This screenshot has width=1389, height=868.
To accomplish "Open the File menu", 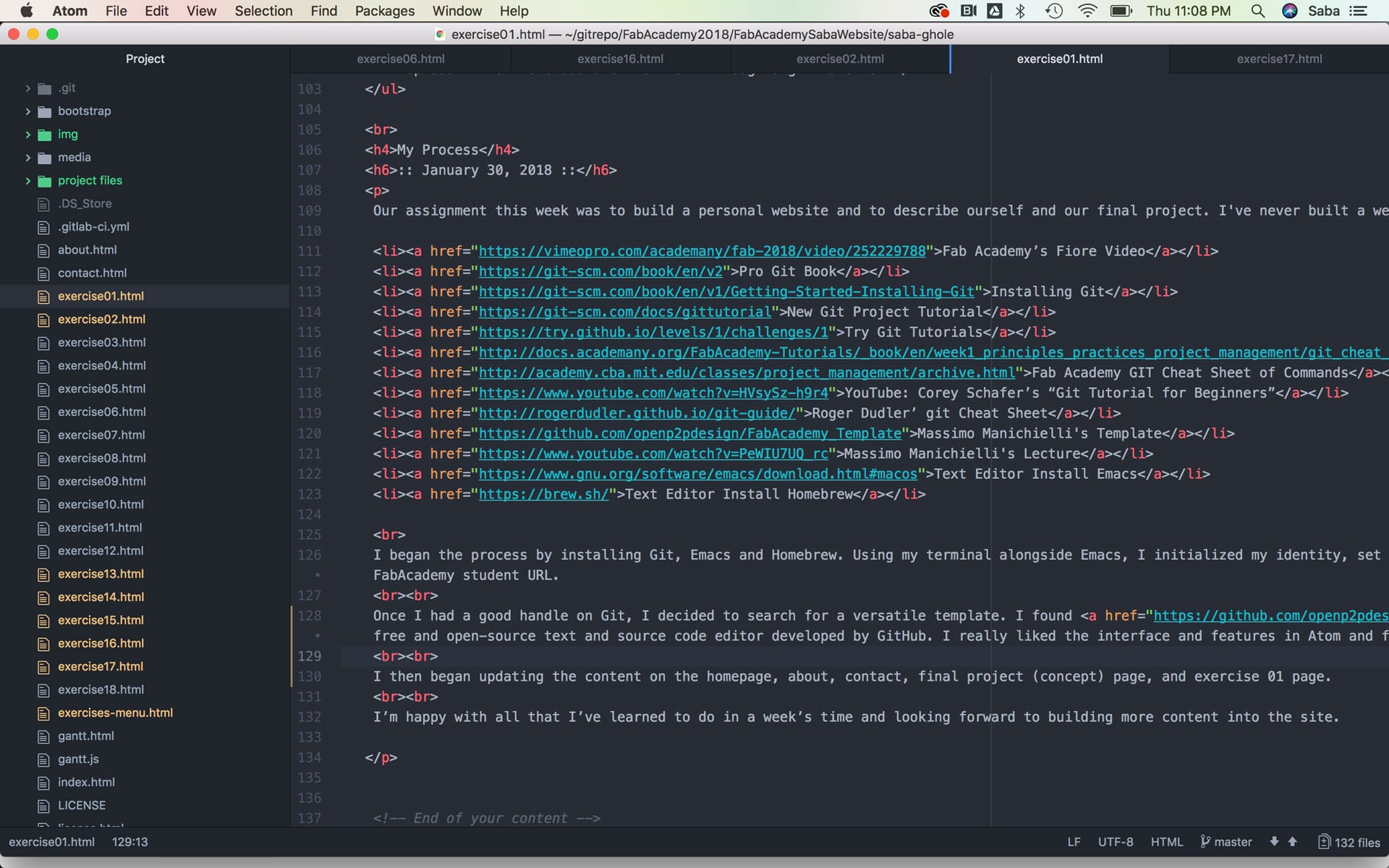I will pos(116,11).
